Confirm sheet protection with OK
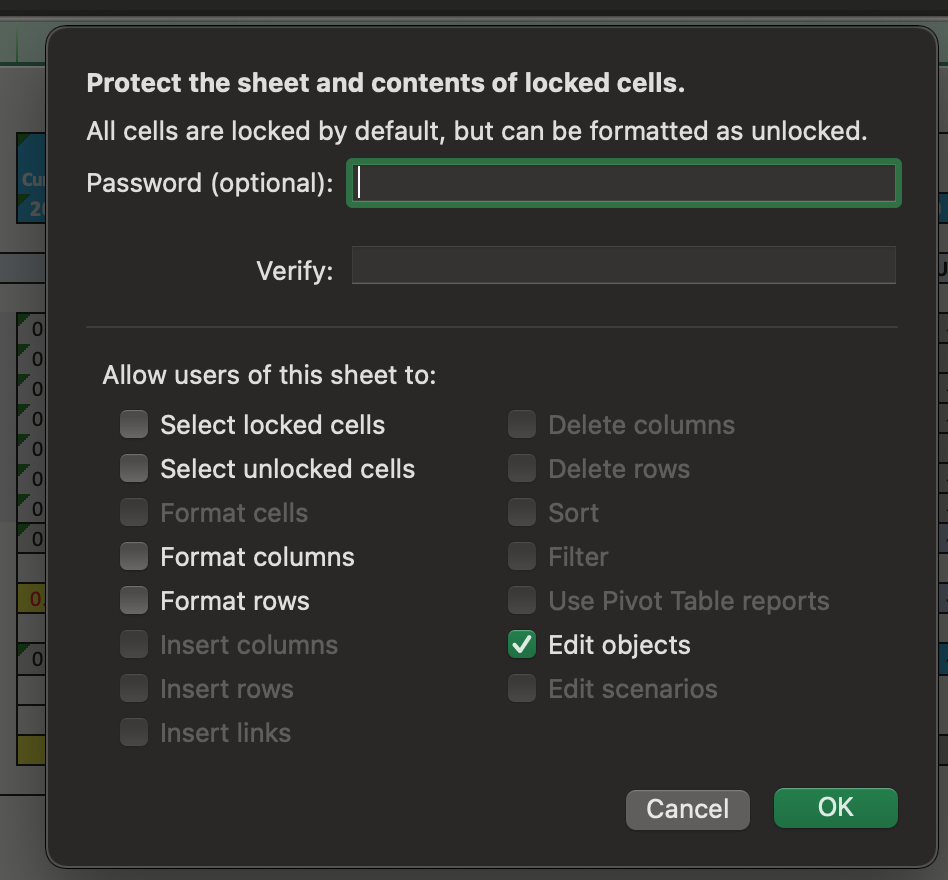Image resolution: width=948 pixels, height=880 pixels. (835, 808)
